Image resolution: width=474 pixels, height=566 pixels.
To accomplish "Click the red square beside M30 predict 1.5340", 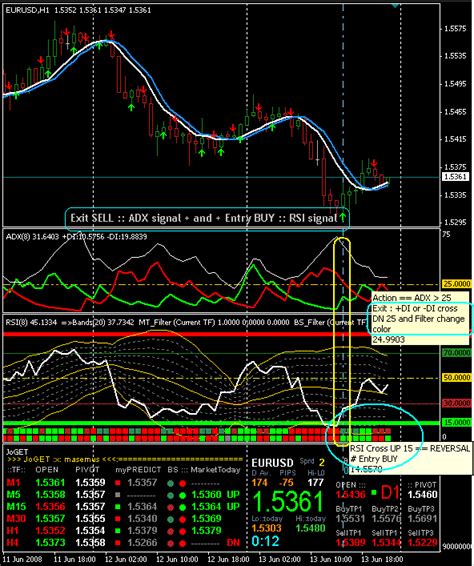I will (118, 519).
